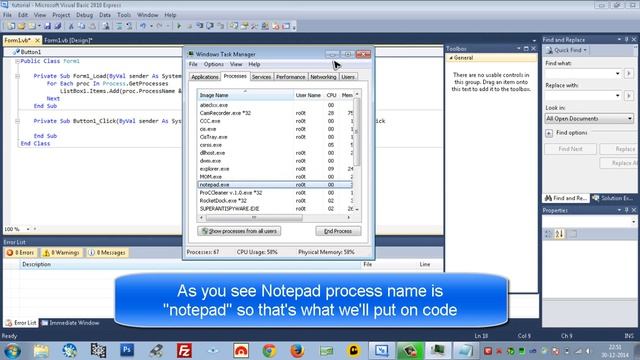Click the Categorized sort icon in Properties
The width and height of the screenshot is (640, 360).
pos(548,234)
